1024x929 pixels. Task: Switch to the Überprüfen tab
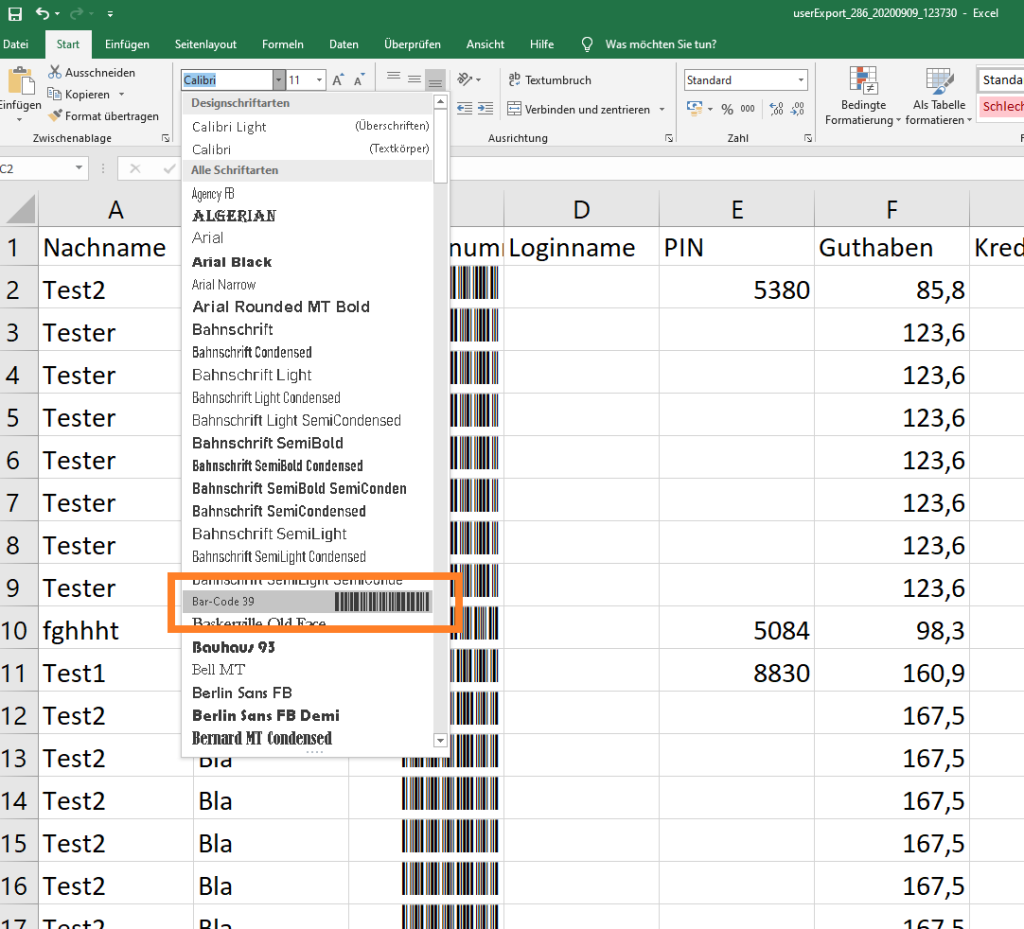pyautogui.click(x=412, y=44)
